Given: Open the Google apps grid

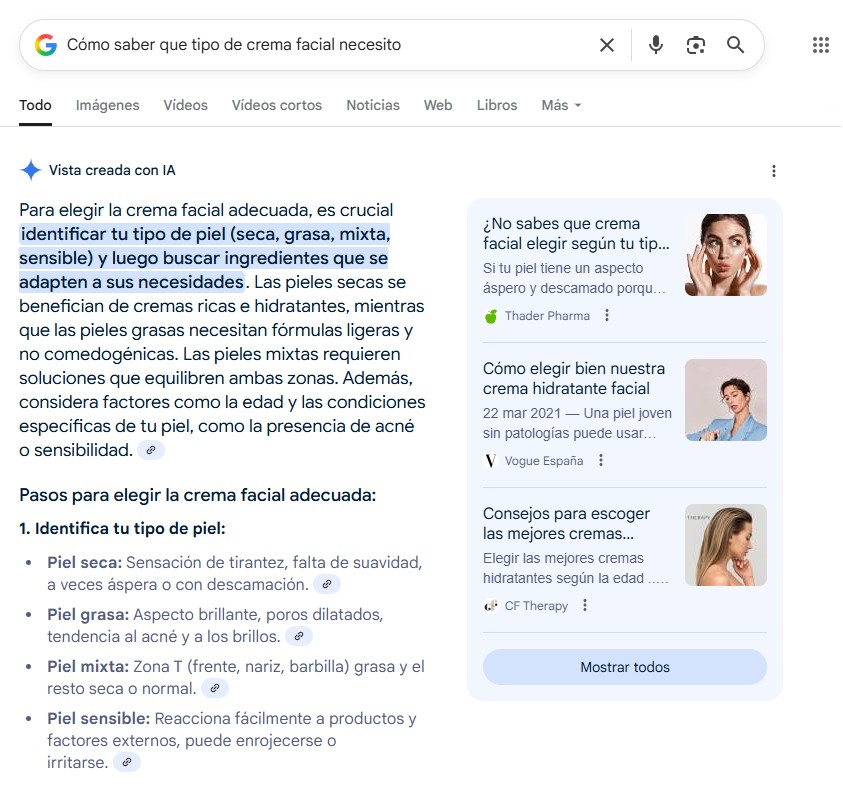Looking at the screenshot, I should [820, 44].
